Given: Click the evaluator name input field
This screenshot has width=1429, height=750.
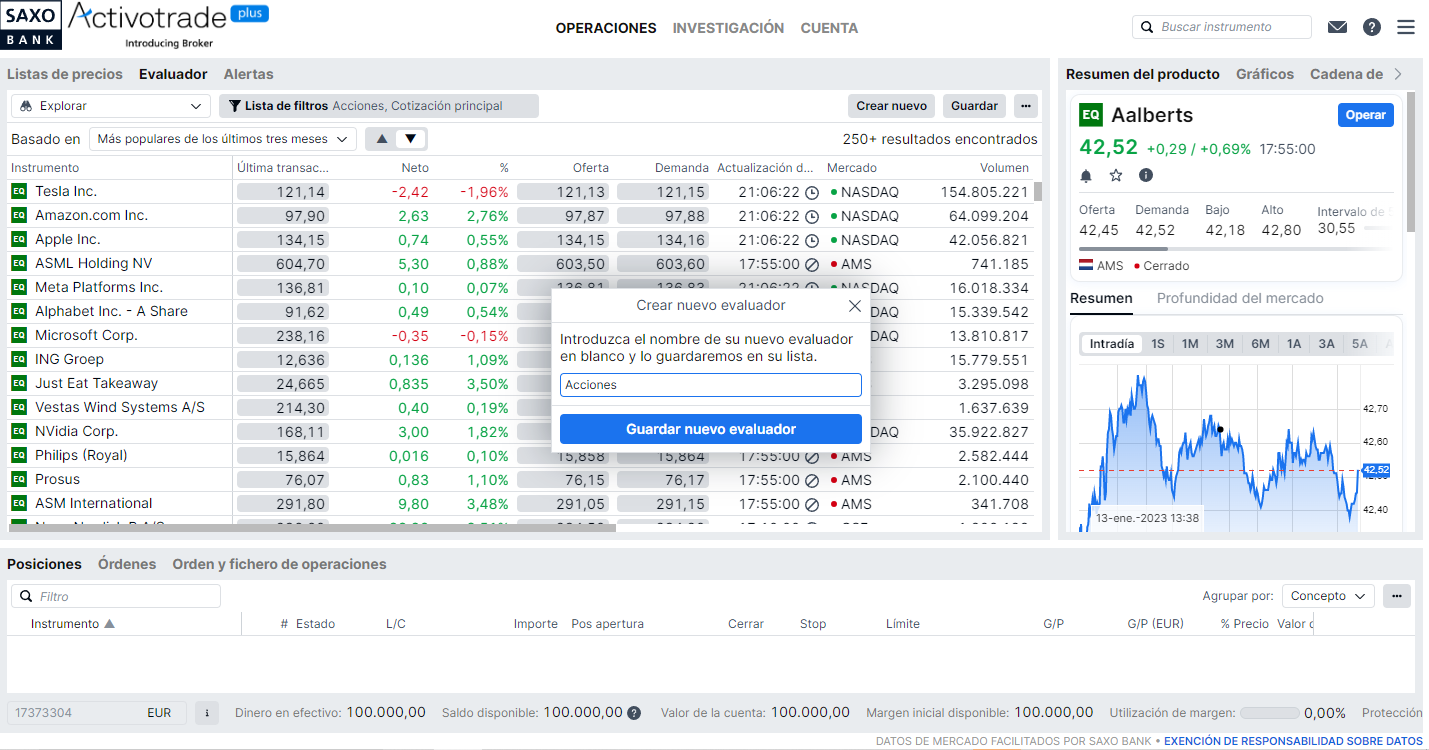Looking at the screenshot, I should coord(711,385).
